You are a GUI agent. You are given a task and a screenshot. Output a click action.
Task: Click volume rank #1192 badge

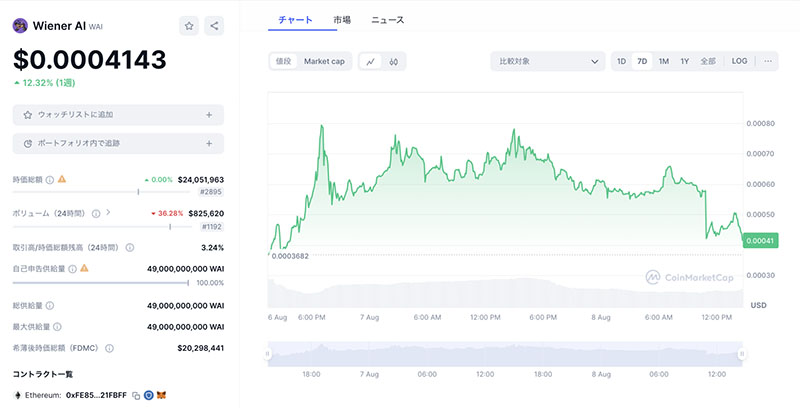pos(211,226)
